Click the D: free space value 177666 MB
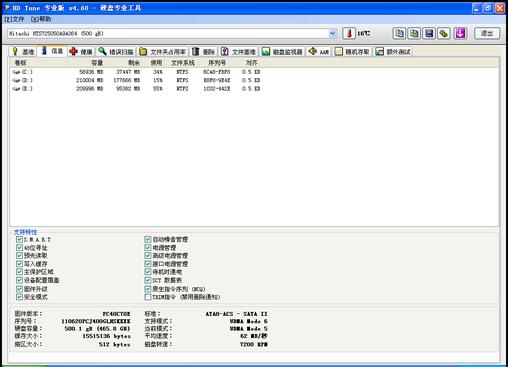The image size is (508, 367). coord(127,80)
